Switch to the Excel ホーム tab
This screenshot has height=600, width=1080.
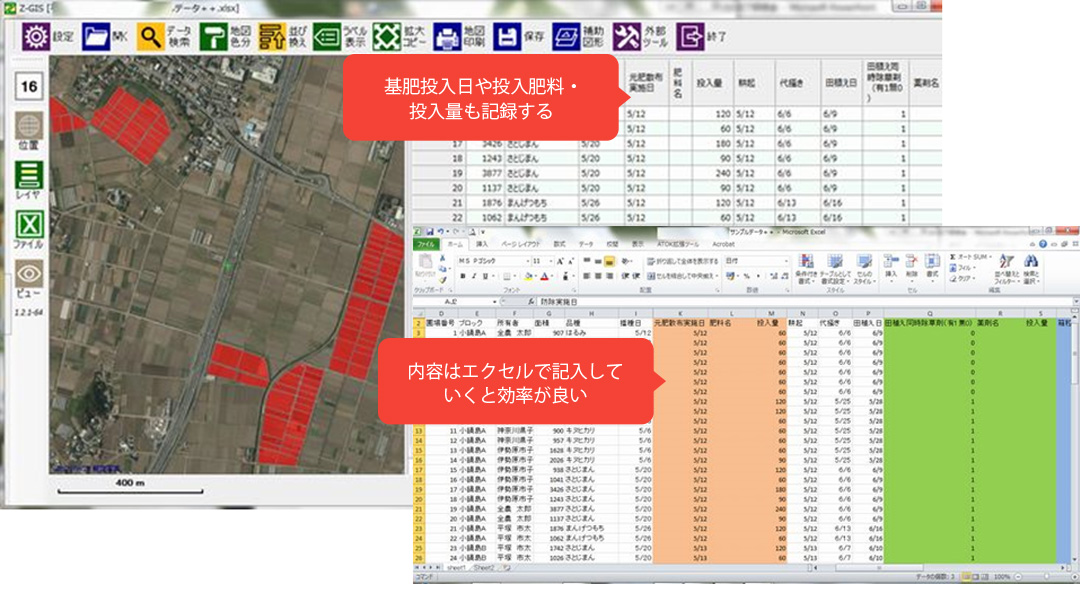(x=455, y=244)
